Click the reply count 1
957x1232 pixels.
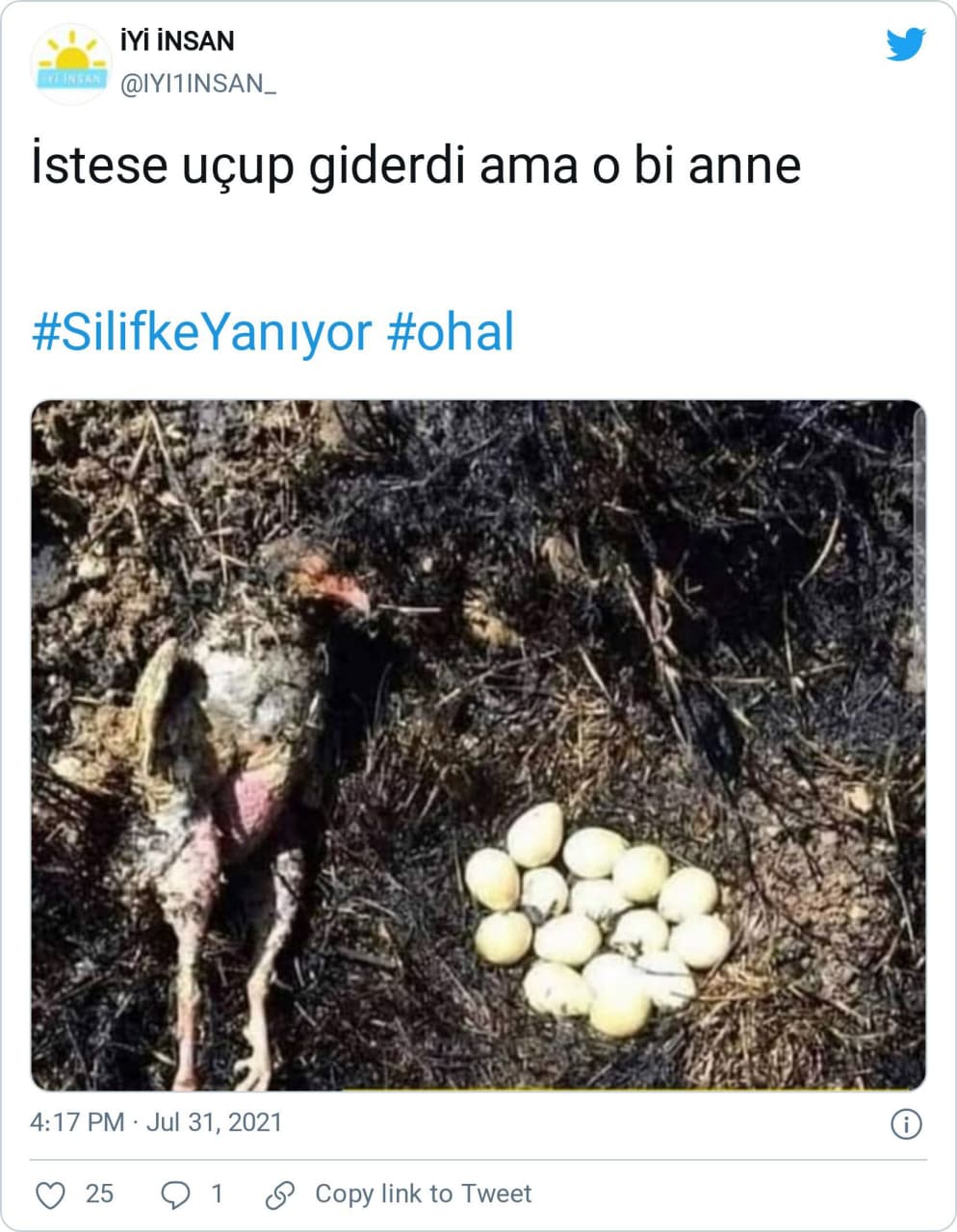(217, 1194)
